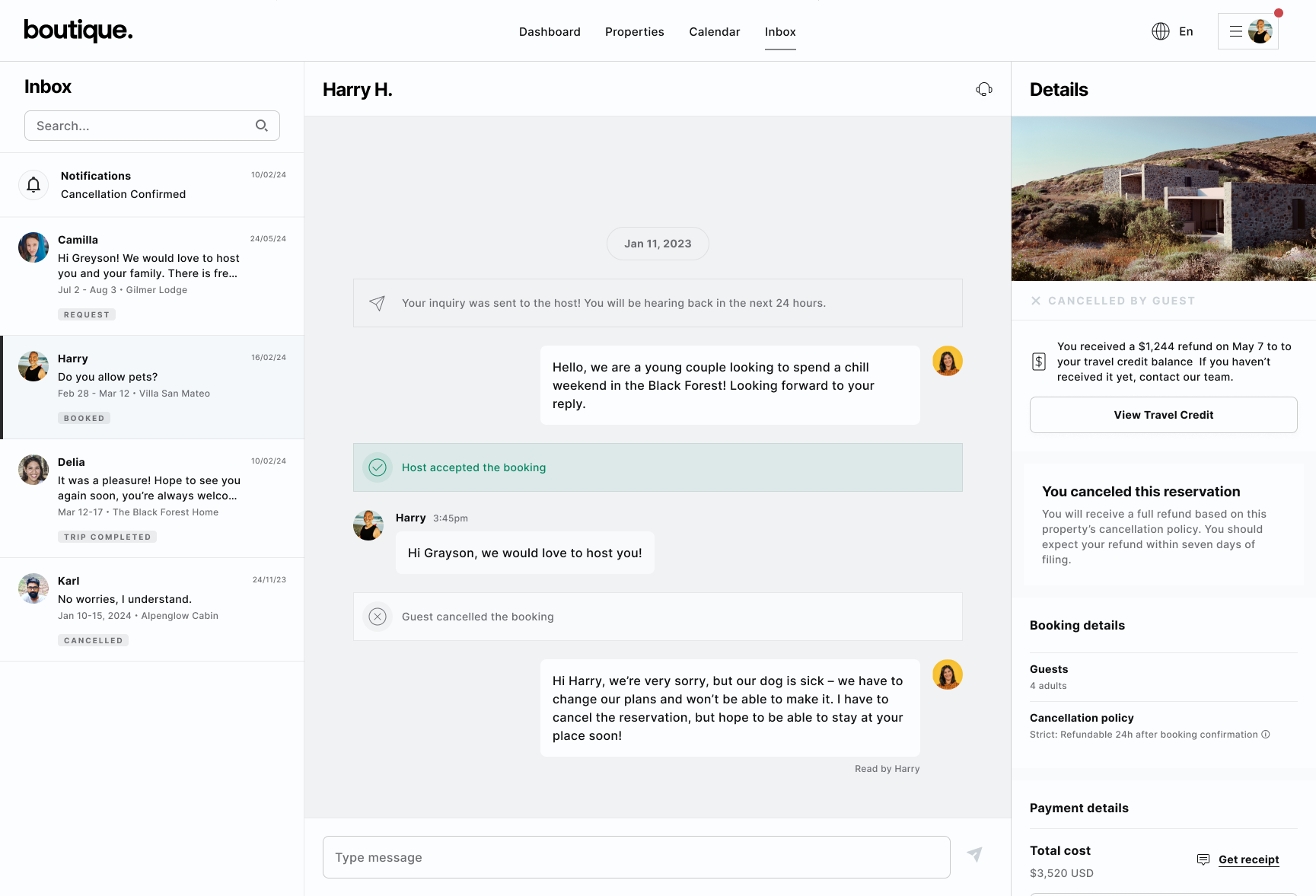Click View Travel Credit button
This screenshot has height=896, width=1316.
coord(1164,415)
